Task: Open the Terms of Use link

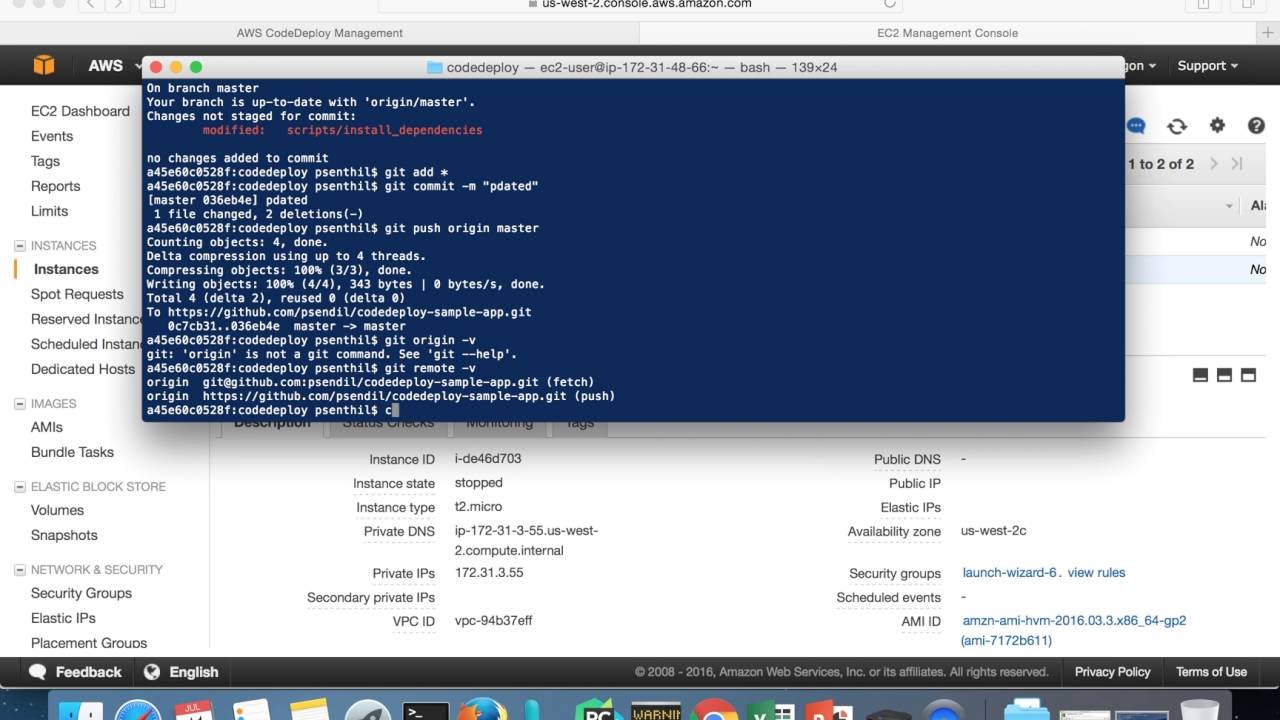Action: pos(1211,672)
